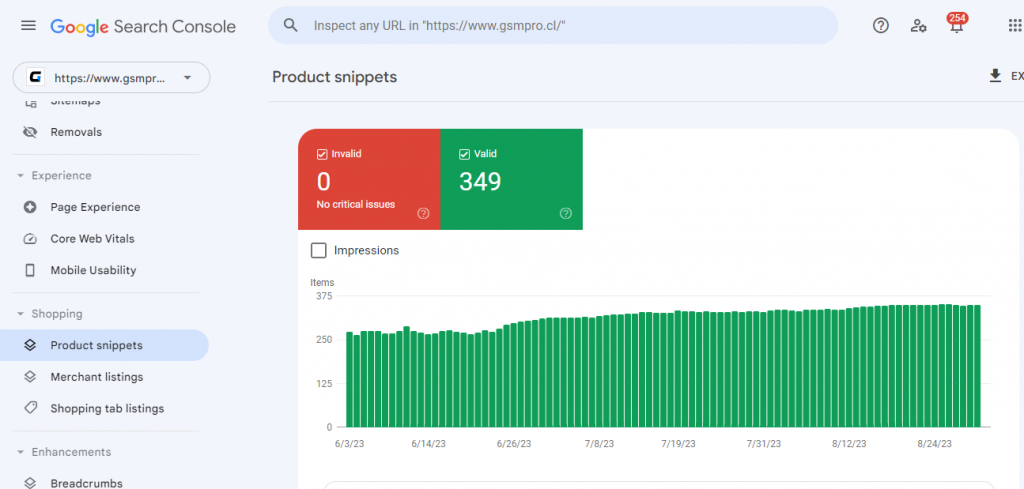Open the hamburger main menu
Image resolution: width=1024 pixels, height=489 pixels.
click(28, 25)
